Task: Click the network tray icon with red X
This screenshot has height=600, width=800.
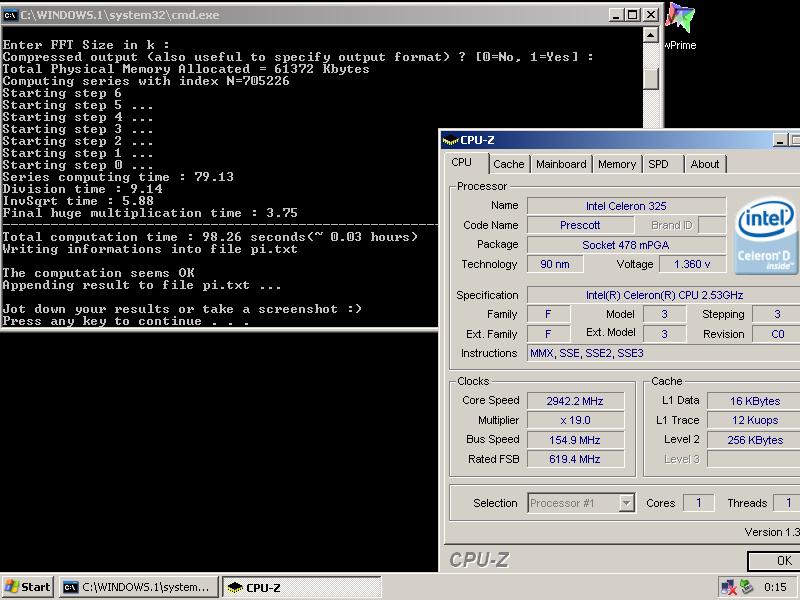Action: (728, 587)
